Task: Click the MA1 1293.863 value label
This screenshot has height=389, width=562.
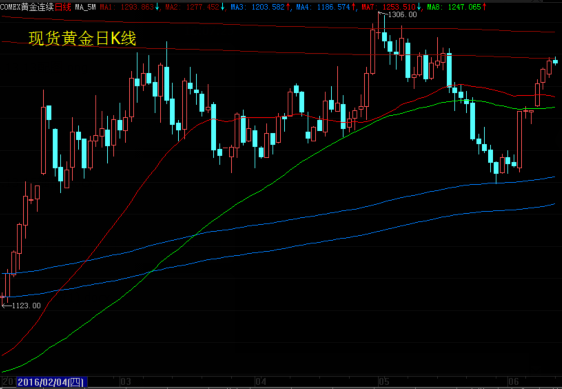Action: [127, 7]
